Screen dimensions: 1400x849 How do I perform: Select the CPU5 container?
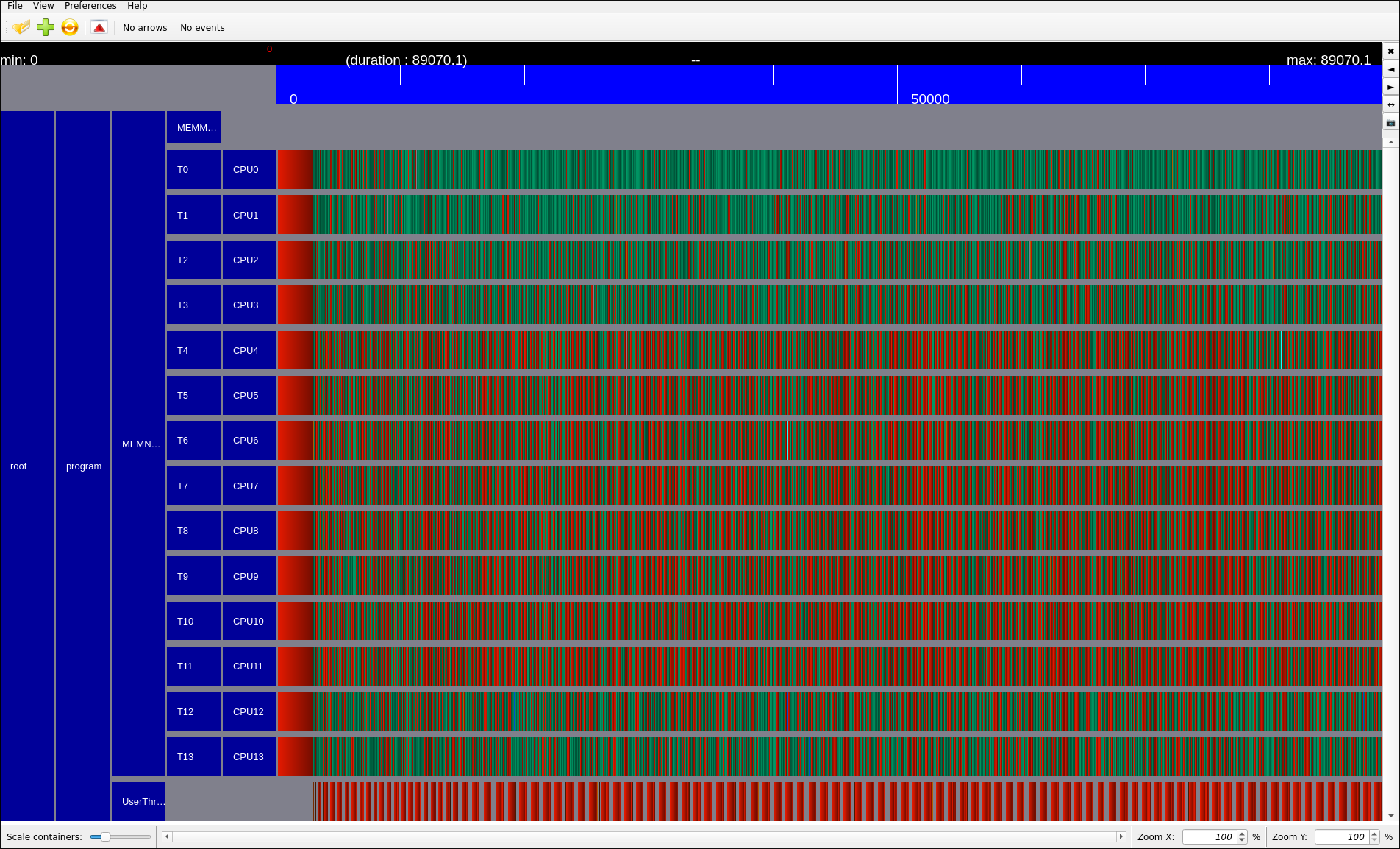tap(249, 395)
